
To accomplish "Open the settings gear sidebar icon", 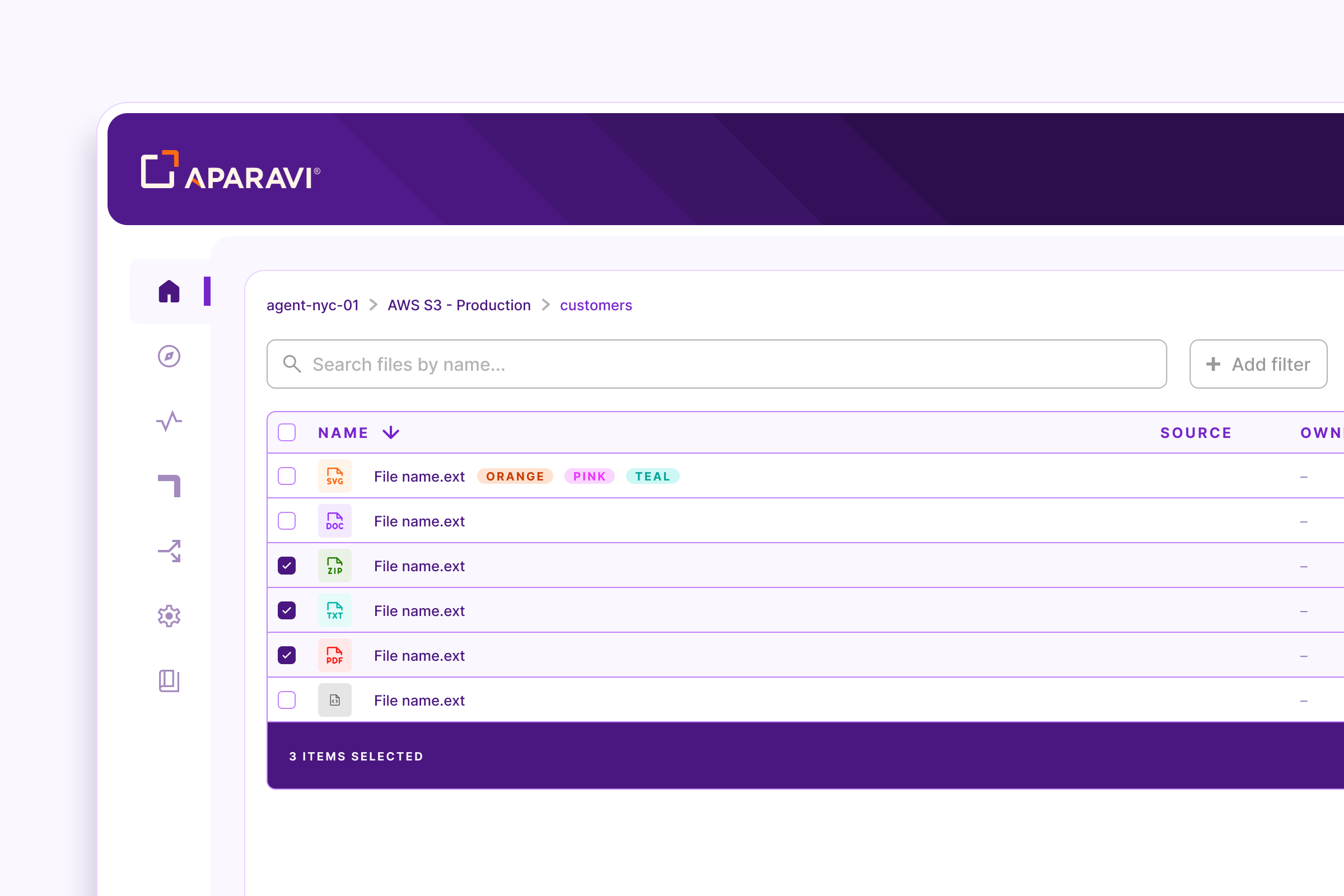I will [169, 616].
